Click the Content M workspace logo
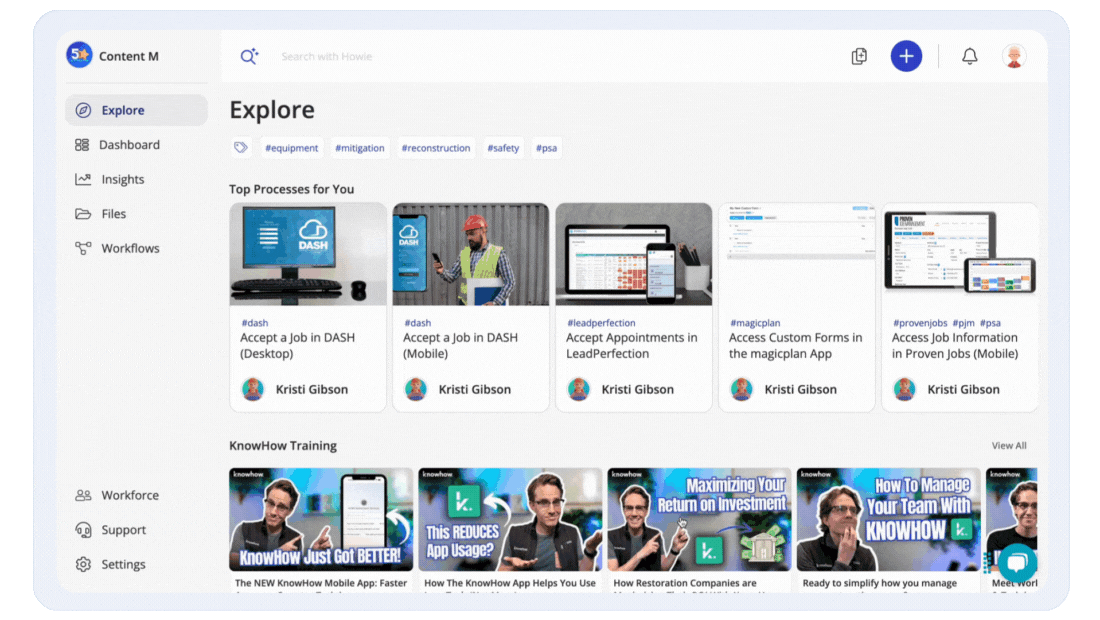This screenshot has height=620, width=1100. (x=79, y=55)
